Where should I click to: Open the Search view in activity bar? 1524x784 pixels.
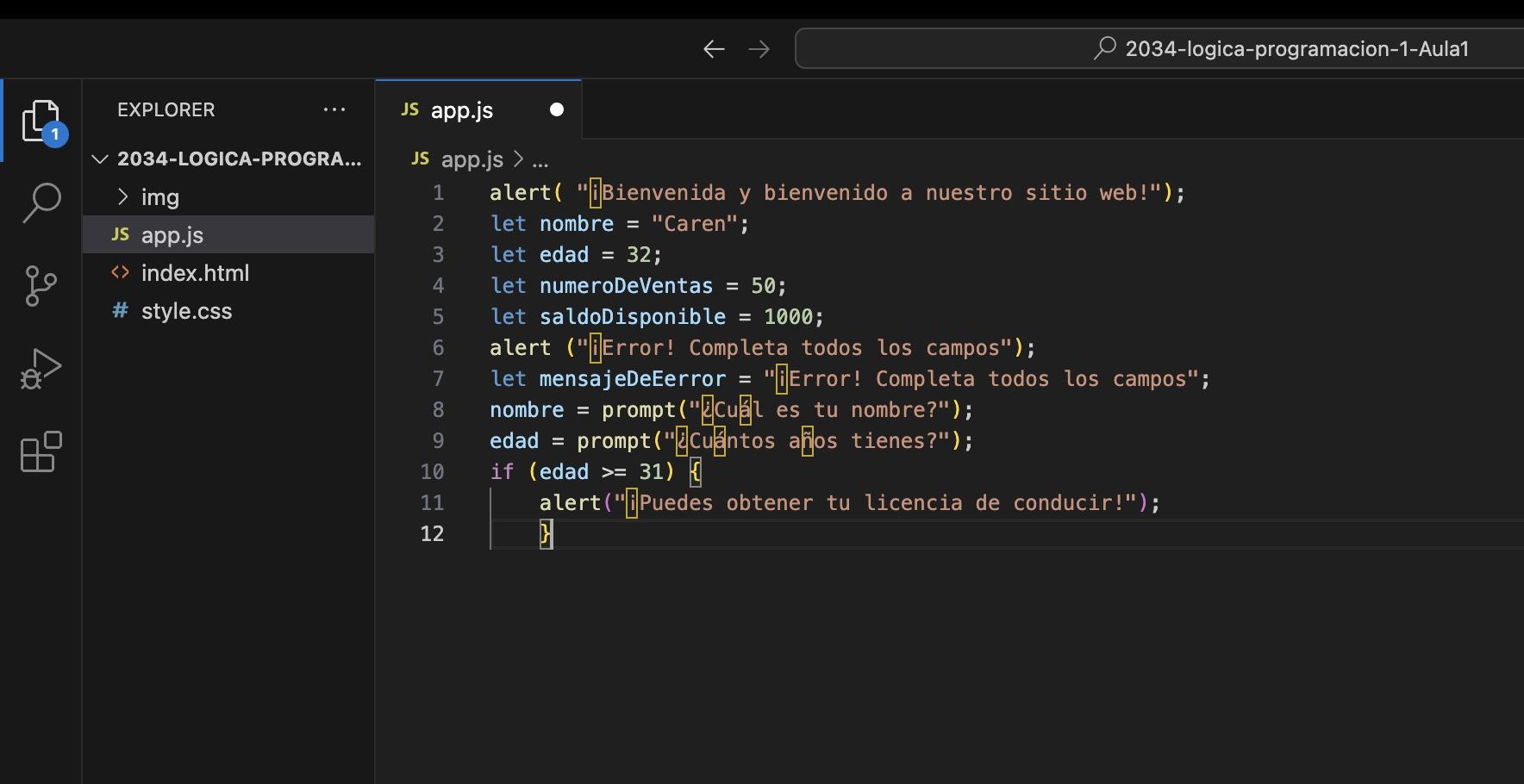click(41, 203)
